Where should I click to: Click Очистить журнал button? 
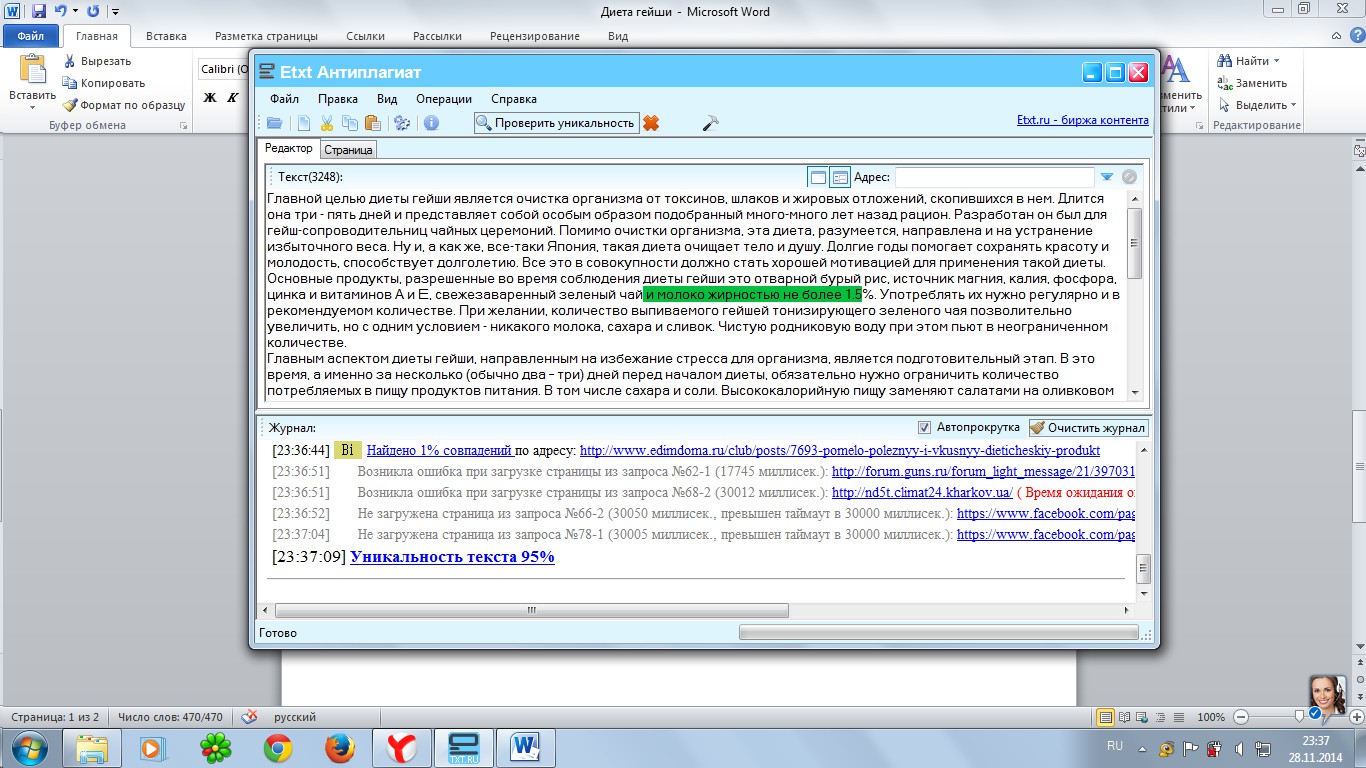pos(1087,427)
